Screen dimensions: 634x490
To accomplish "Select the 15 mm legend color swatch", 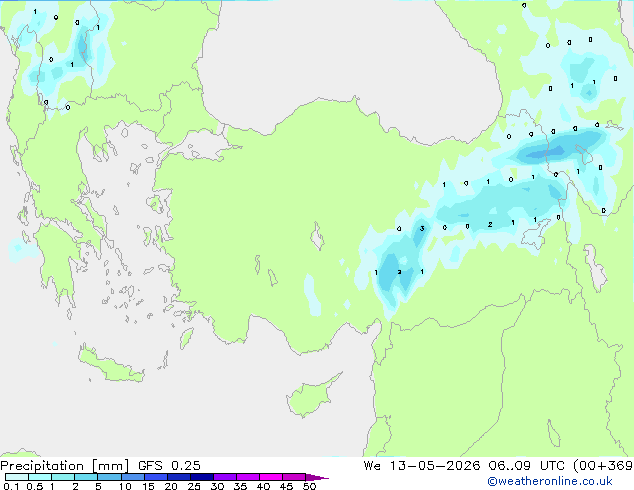I will 155,477.
